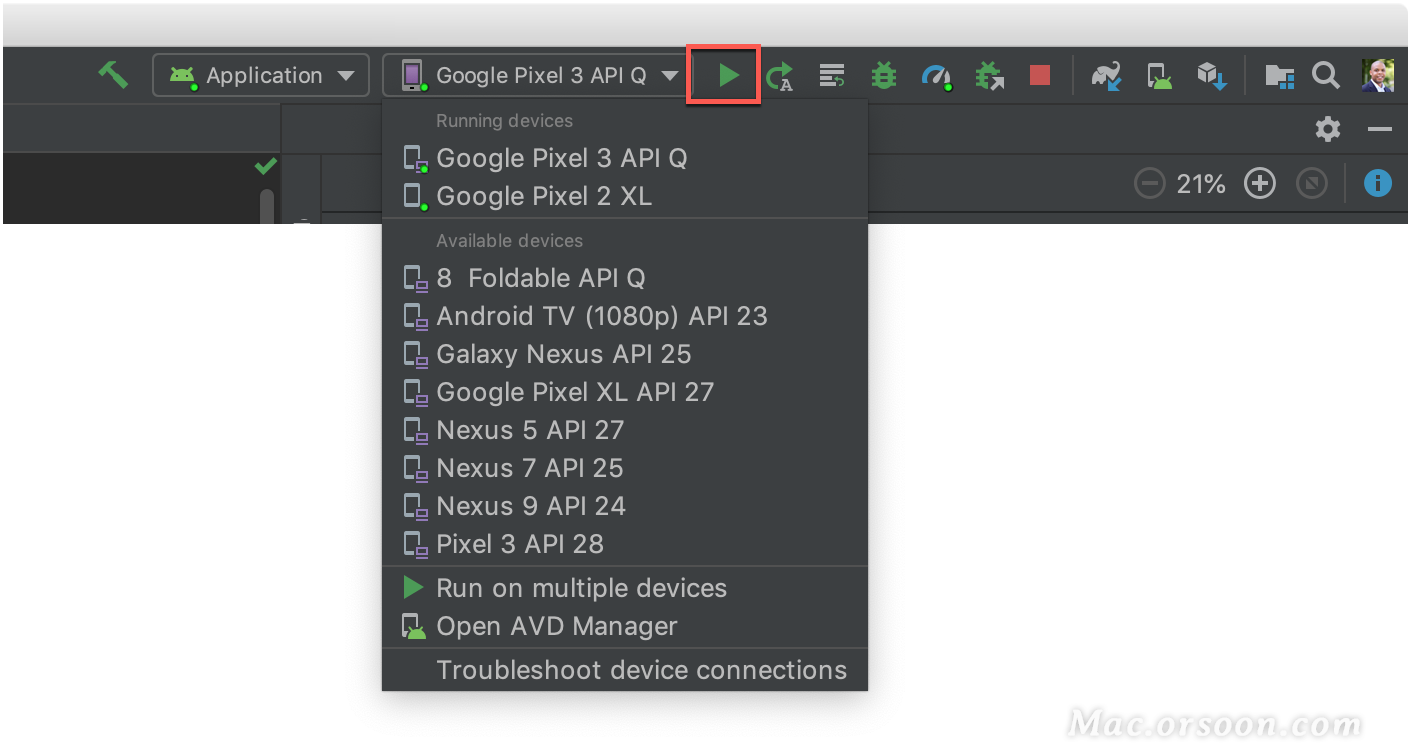Open the Profiler gauge icon
The height and width of the screenshot is (750, 1412).
click(x=936, y=77)
